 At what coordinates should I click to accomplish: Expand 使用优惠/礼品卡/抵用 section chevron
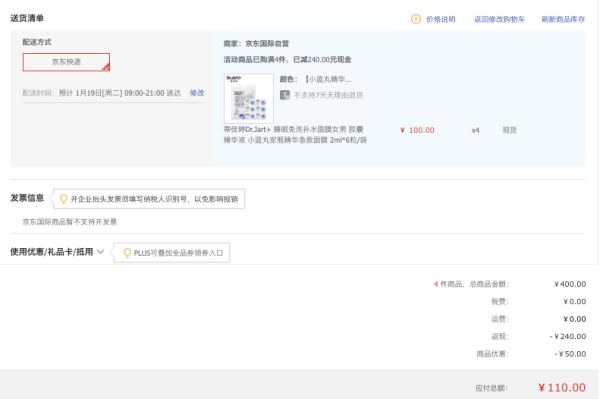[x=101, y=252]
